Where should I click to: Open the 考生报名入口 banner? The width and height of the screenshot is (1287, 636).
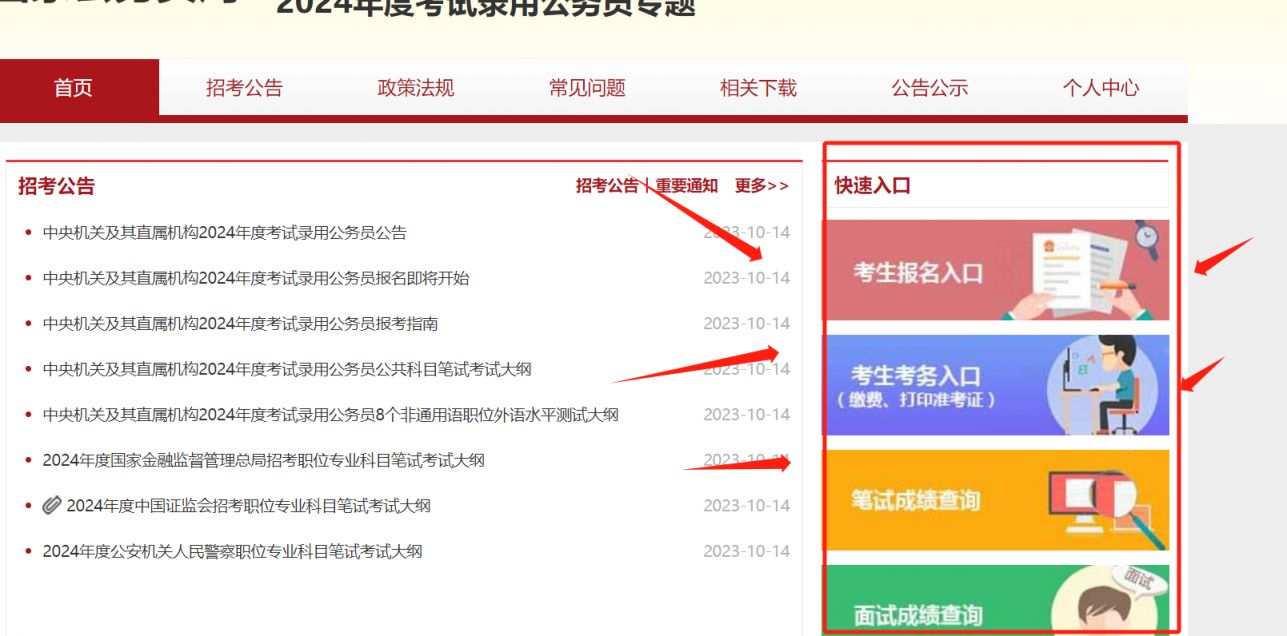click(996, 270)
